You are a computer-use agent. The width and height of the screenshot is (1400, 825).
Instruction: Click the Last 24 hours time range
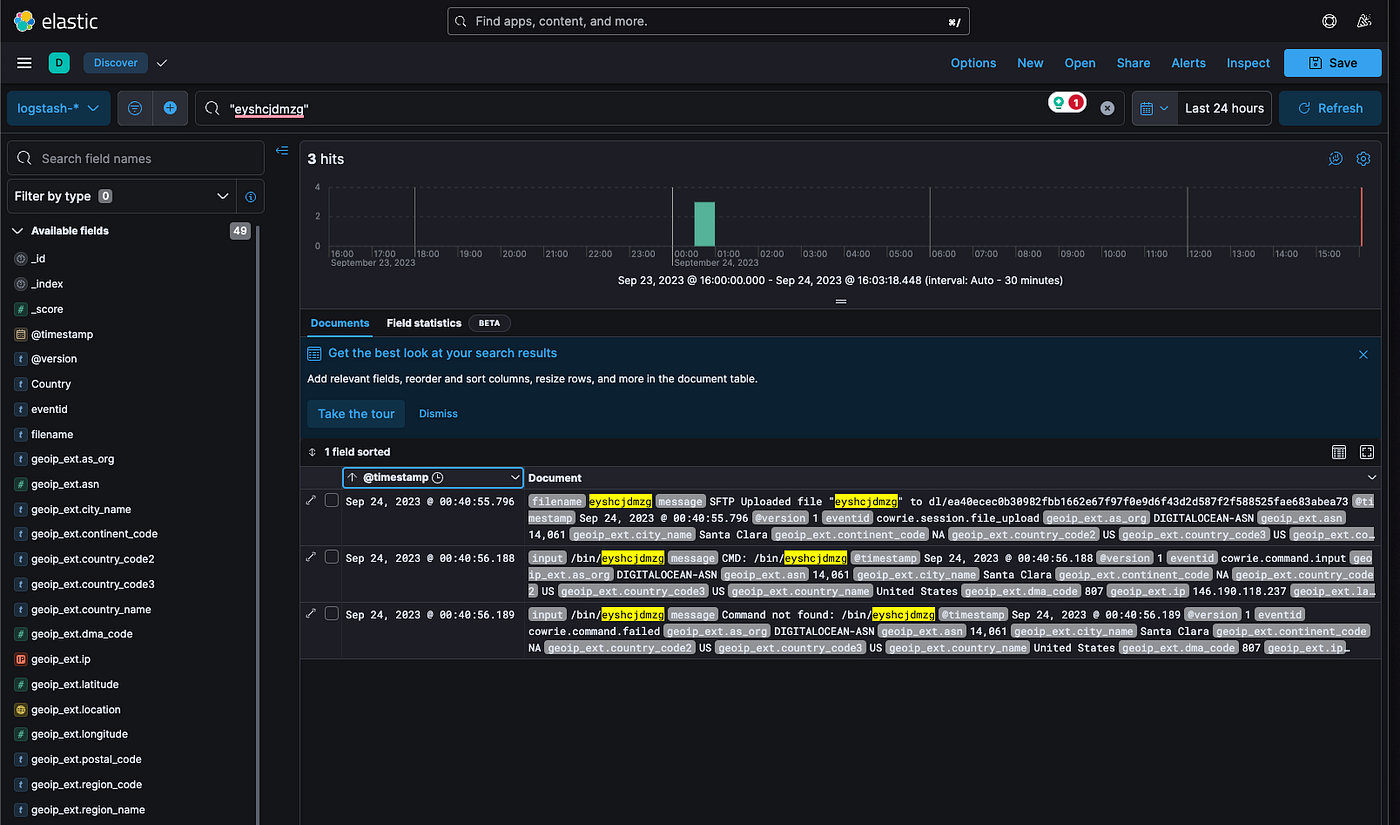[1224, 108]
